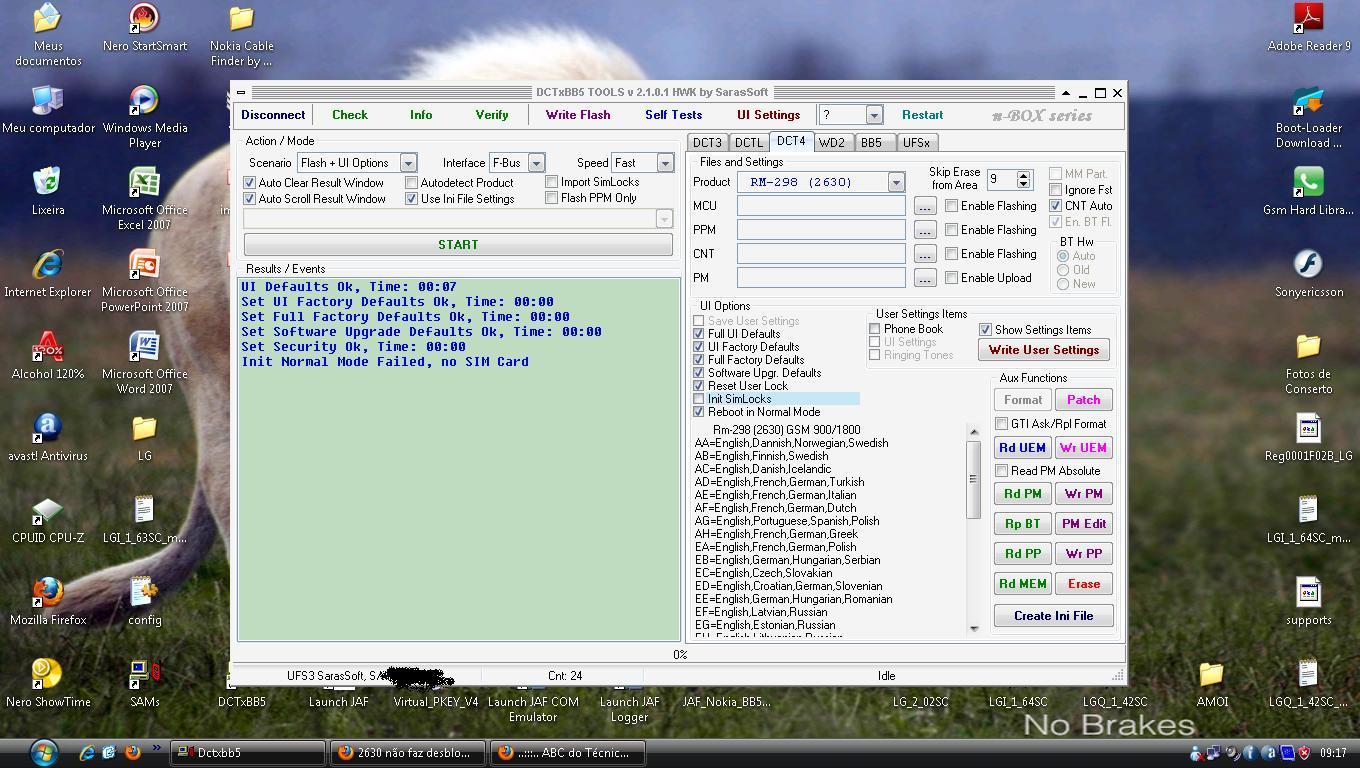Open Nero StartSmart desktop icon
Viewport: 1360px width, 768px height.
point(144,28)
